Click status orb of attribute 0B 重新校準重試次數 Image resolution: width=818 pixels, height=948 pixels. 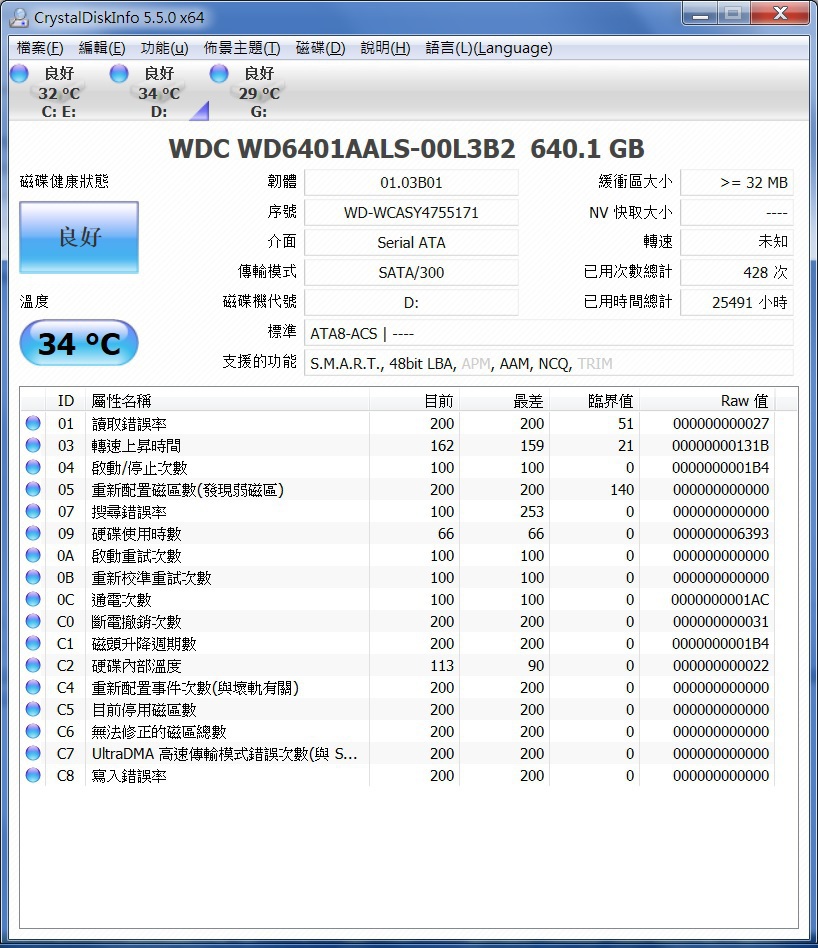coord(33,577)
